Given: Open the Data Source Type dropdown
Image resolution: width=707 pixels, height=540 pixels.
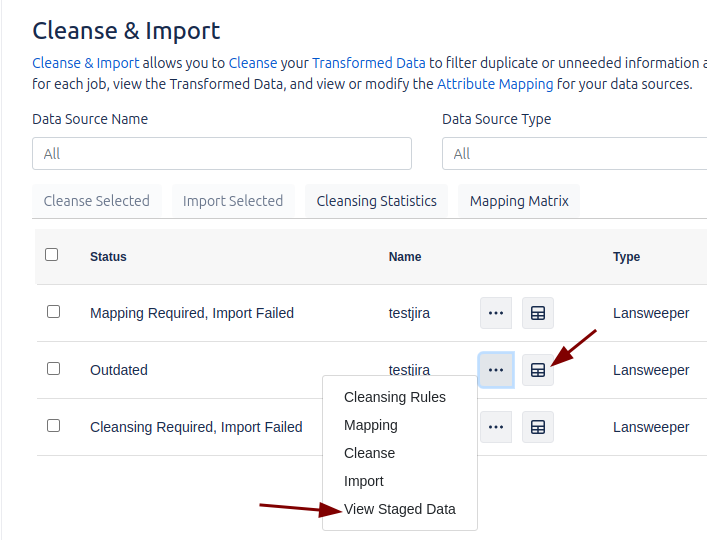Looking at the screenshot, I should (574, 154).
